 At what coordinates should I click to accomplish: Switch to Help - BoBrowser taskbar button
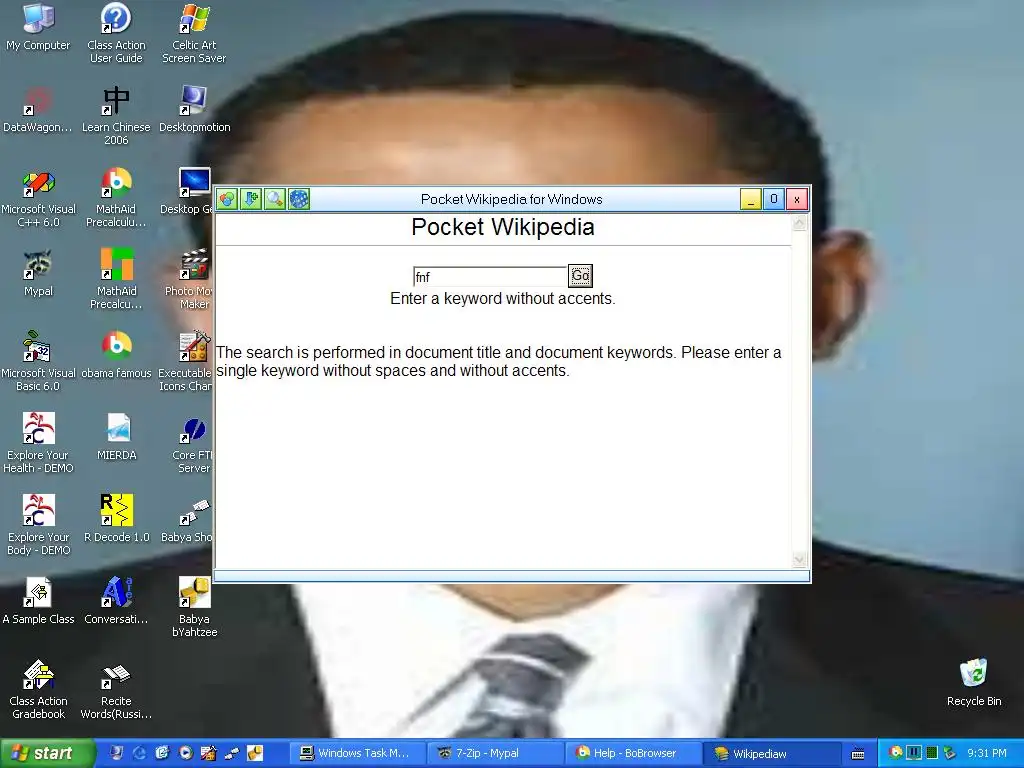click(633, 753)
